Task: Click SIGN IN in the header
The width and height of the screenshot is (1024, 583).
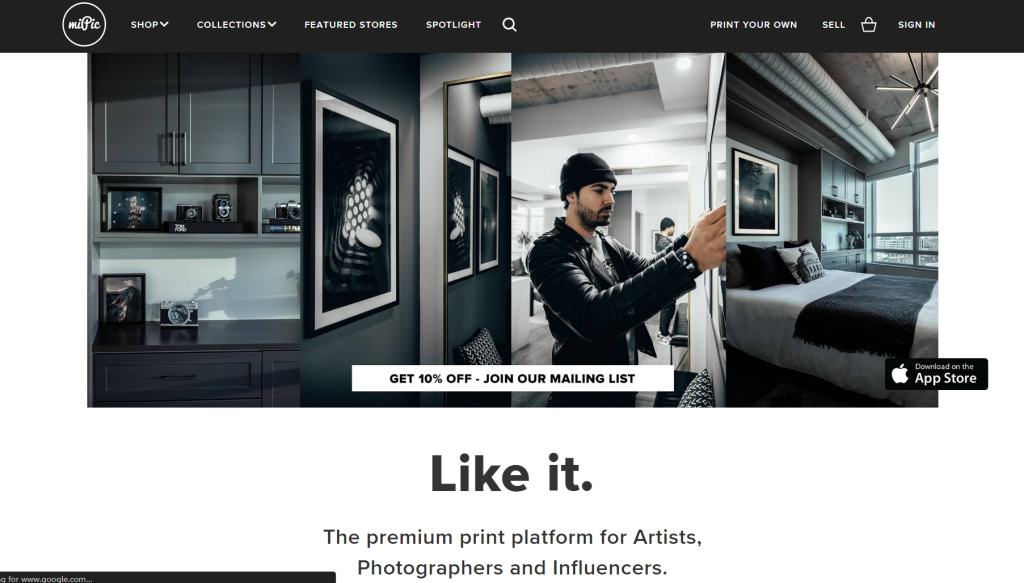Action: click(x=916, y=25)
